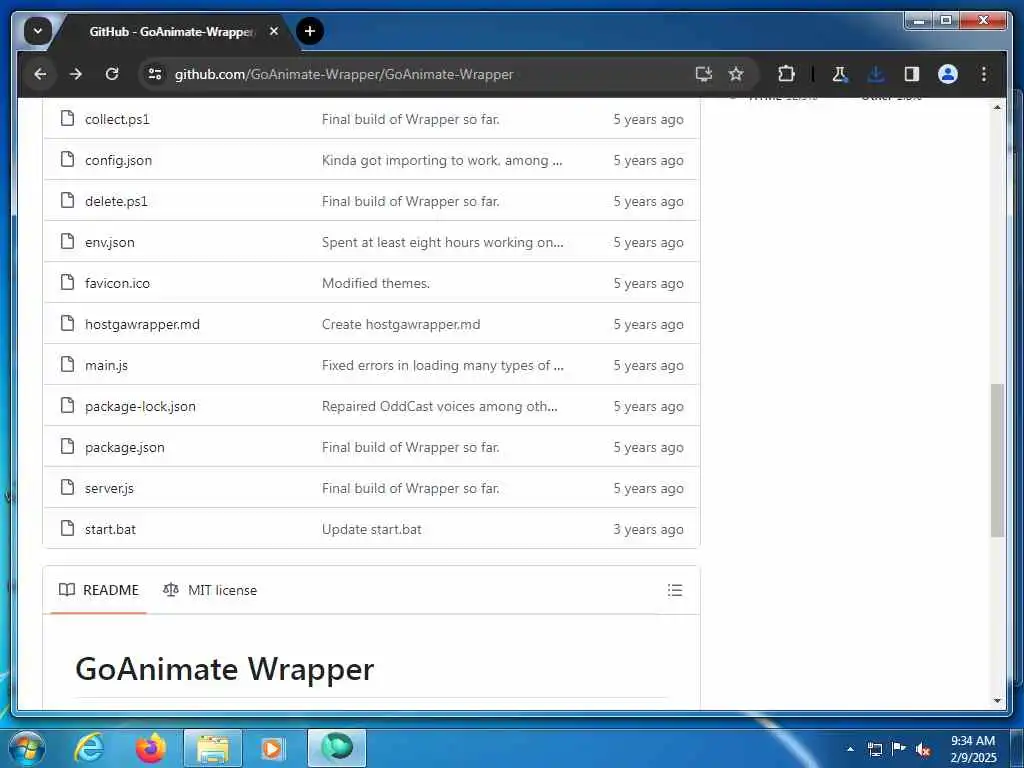Open the package-lock.json file
This screenshot has width=1024, height=768.
click(140, 406)
